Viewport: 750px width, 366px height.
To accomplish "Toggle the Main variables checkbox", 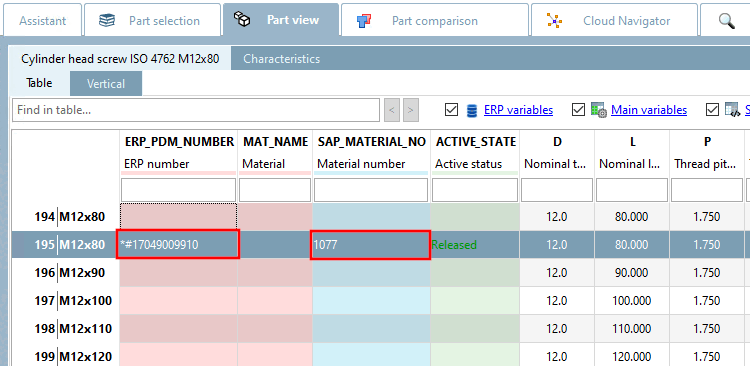I will pyautogui.click(x=578, y=110).
